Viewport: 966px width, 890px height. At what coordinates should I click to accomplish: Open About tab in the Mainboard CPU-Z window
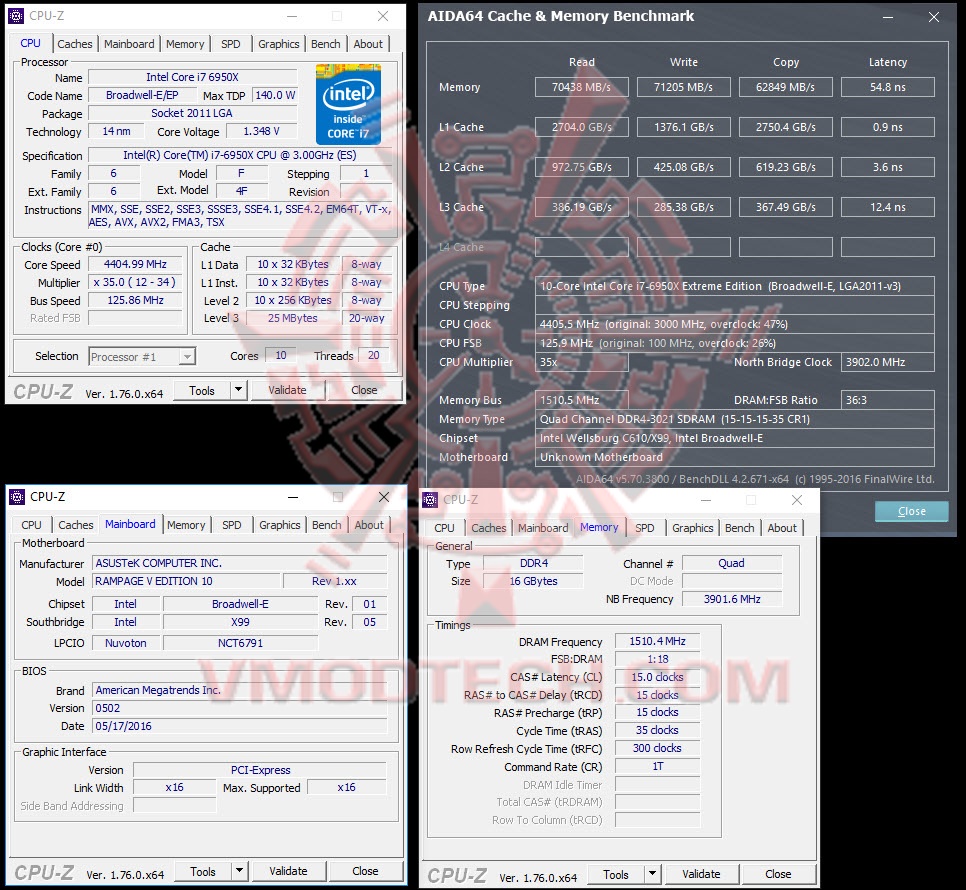click(x=369, y=525)
